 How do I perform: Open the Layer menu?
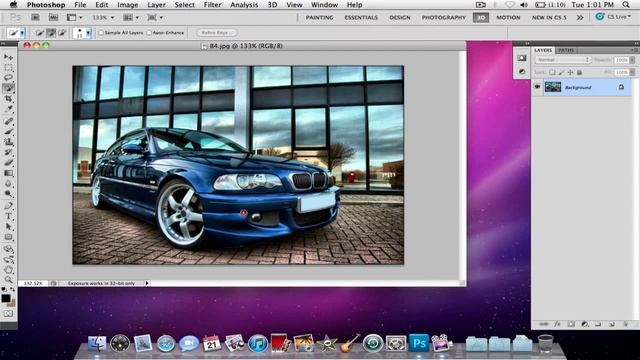(x=156, y=5)
